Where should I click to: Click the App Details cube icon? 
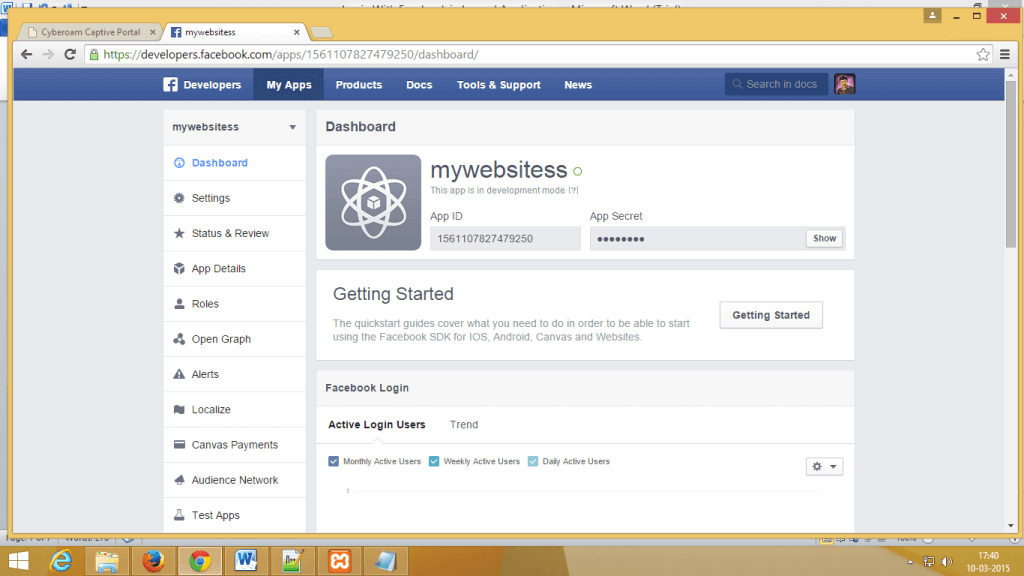tap(179, 268)
